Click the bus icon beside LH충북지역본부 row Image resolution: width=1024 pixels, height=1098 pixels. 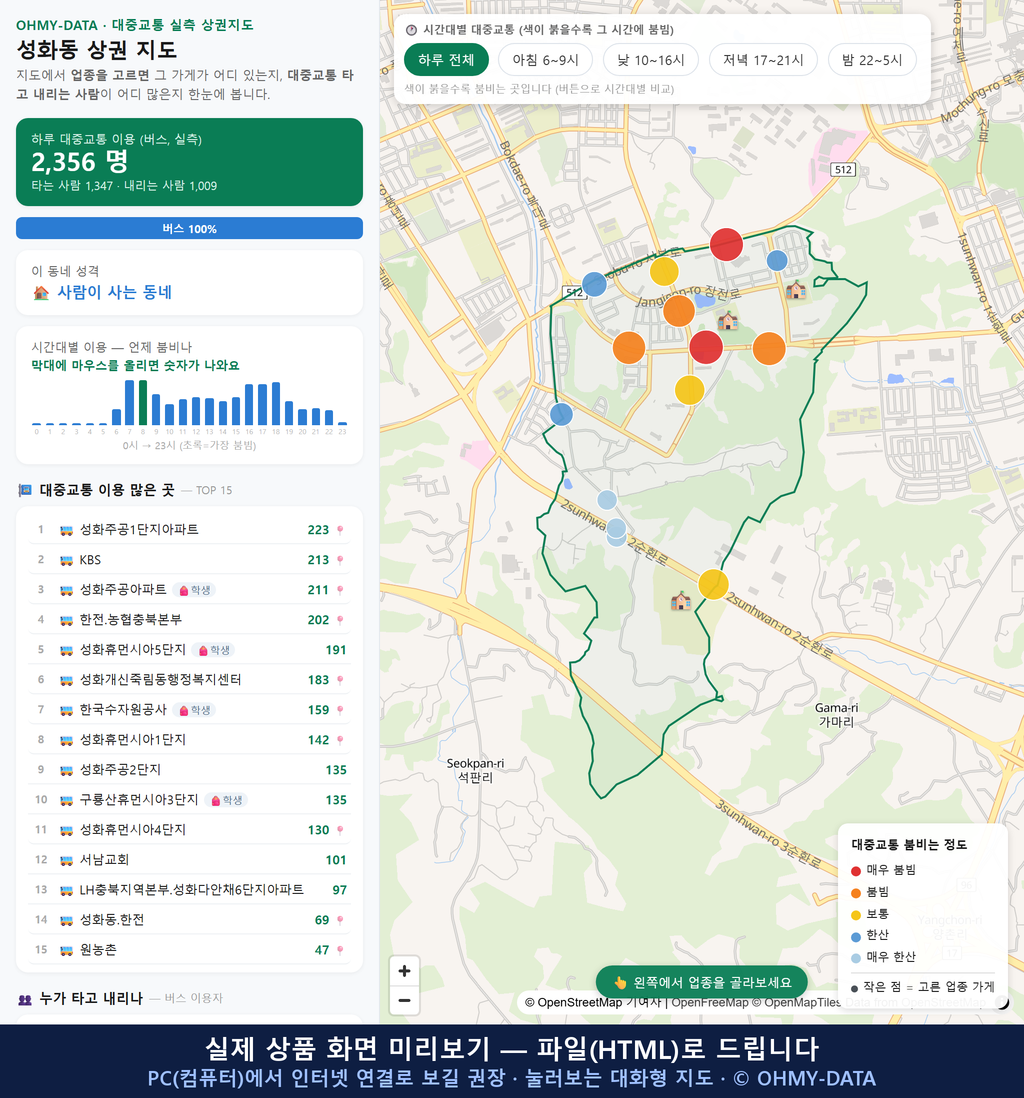(67, 891)
